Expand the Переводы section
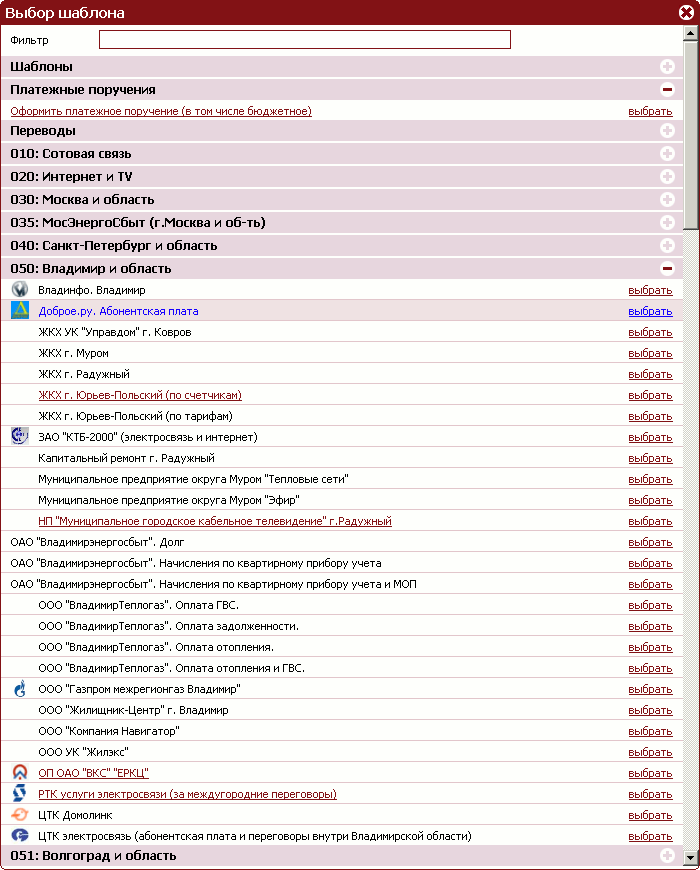The height and width of the screenshot is (870, 700). point(667,130)
